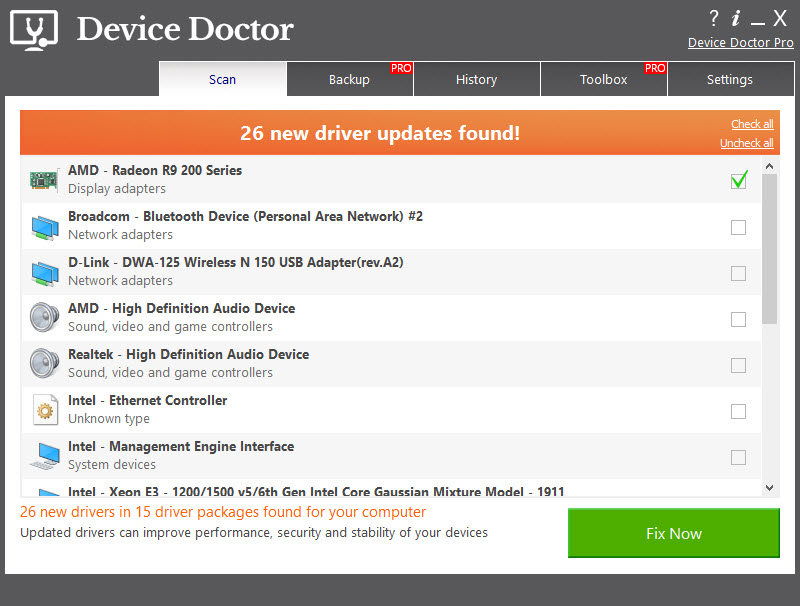This screenshot has width=800, height=606.
Task: Select 'Intel - Ethernet Controller' text
Action: [x=148, y=400]
